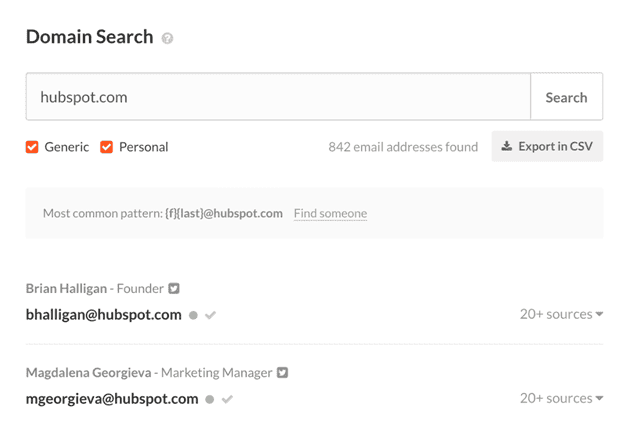Viewport: 628px width, 428px height.
Task: Click the confidence dot next to mgeorgieva@hubspot.com
Action: point(209,399)
